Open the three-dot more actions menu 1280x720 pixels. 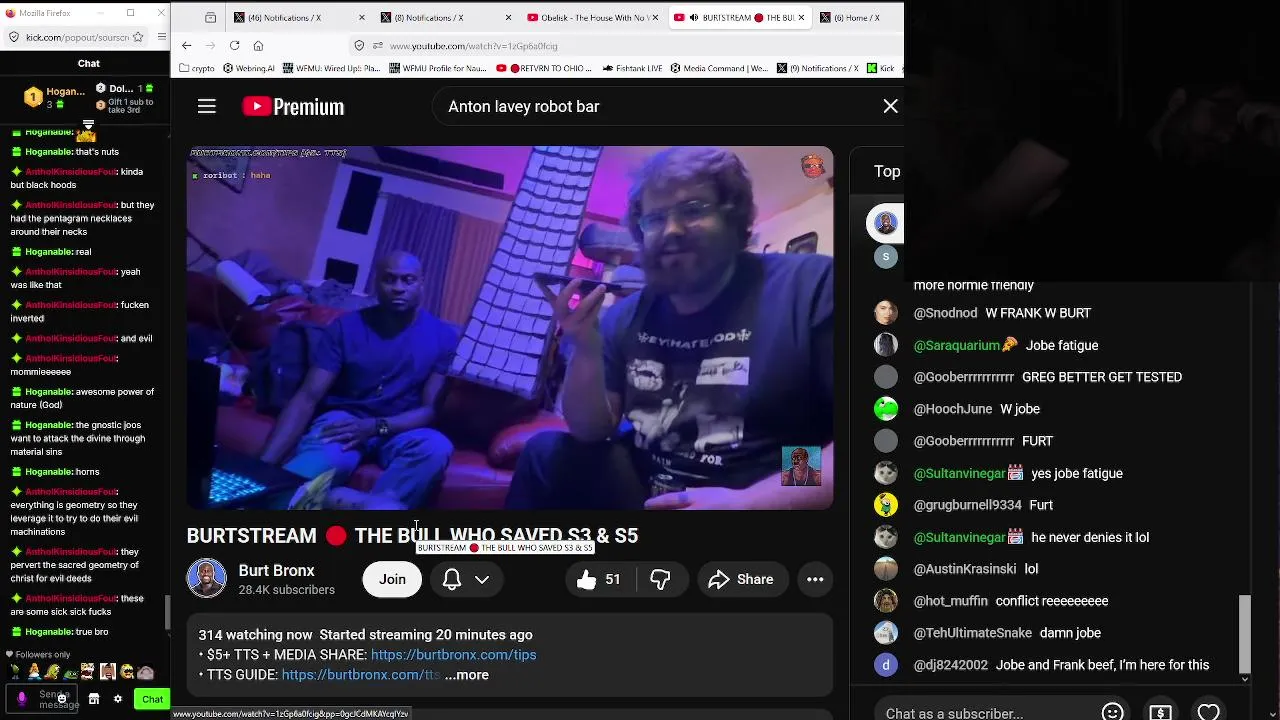coord(815,579)
